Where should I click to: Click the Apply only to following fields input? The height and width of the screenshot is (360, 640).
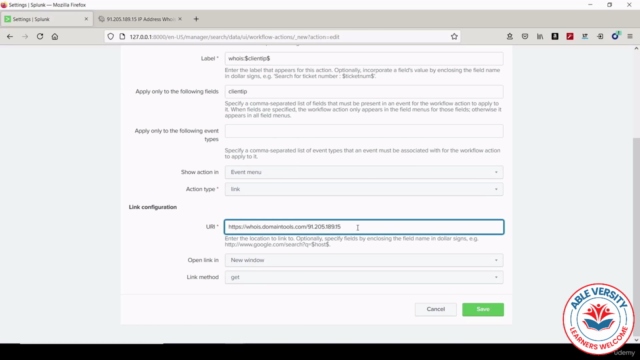(x=364, y=91)
